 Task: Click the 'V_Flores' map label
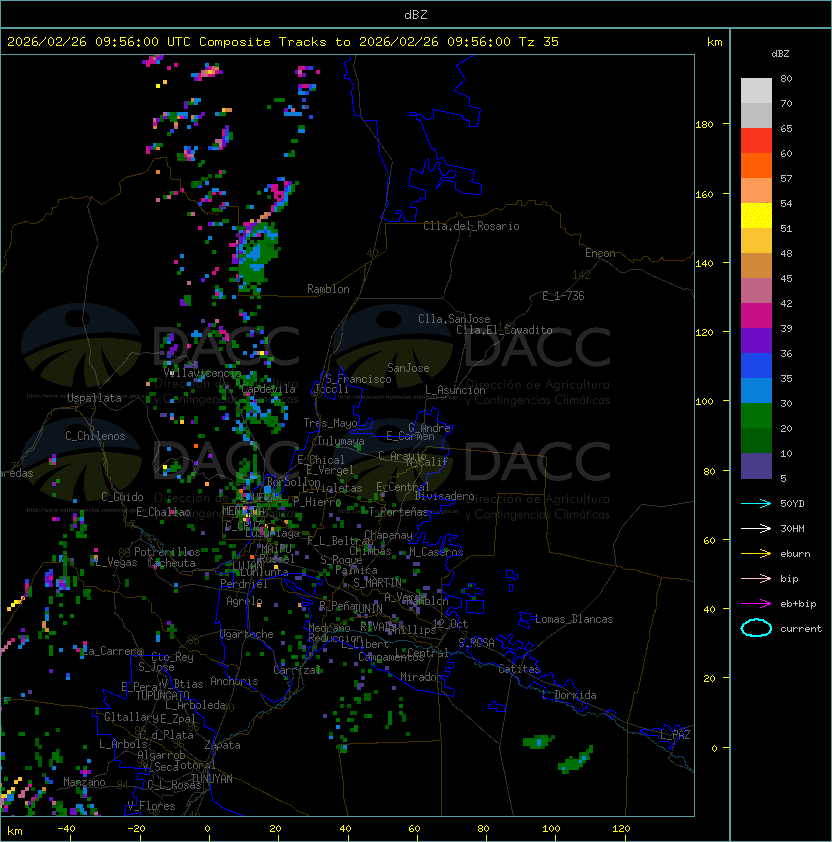151,806
